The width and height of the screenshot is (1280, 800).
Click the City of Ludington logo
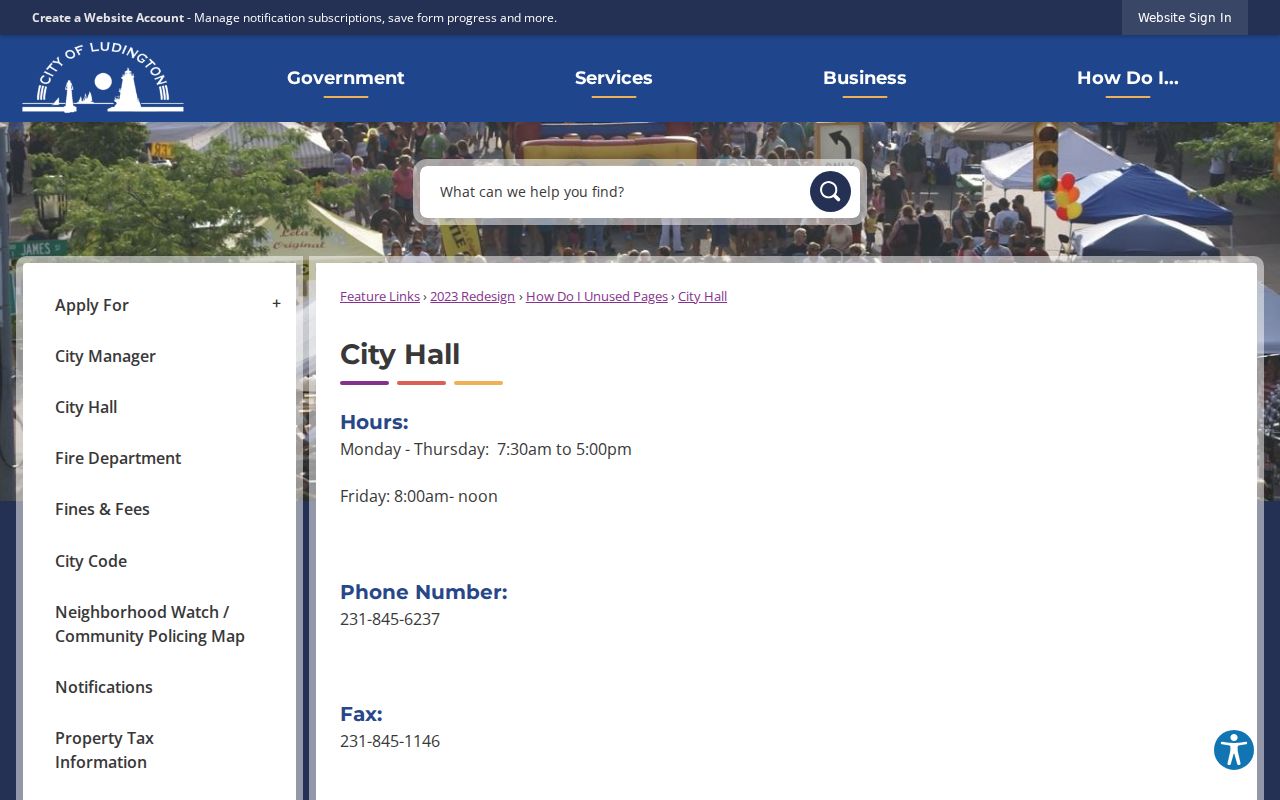point(103,77)
